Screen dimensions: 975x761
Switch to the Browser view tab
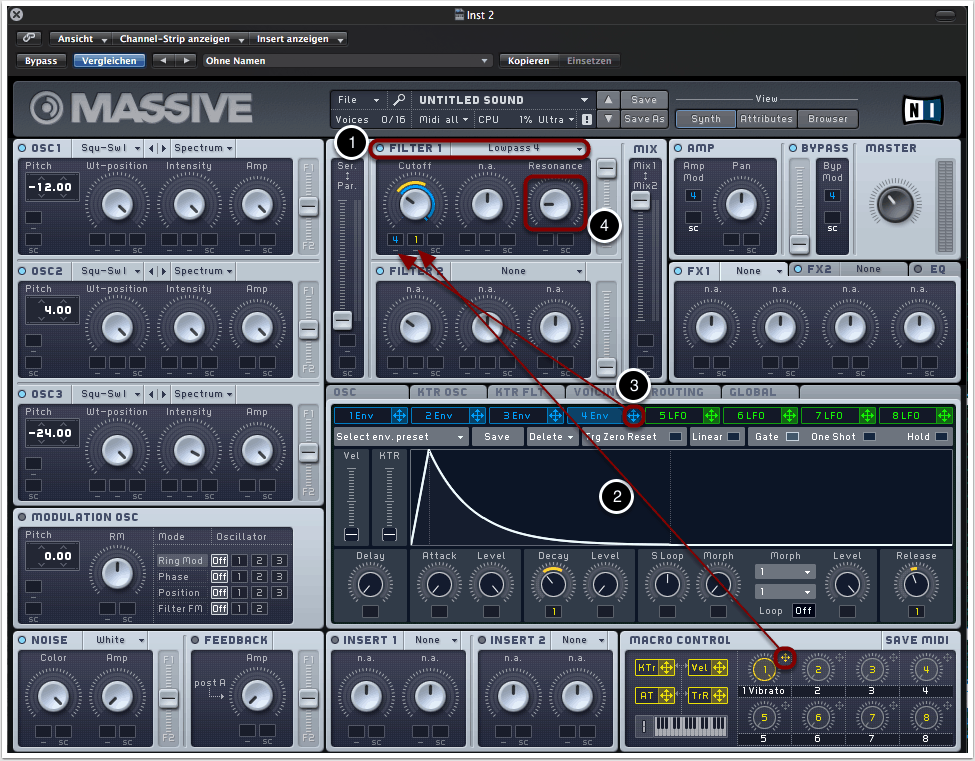[828, 119]
